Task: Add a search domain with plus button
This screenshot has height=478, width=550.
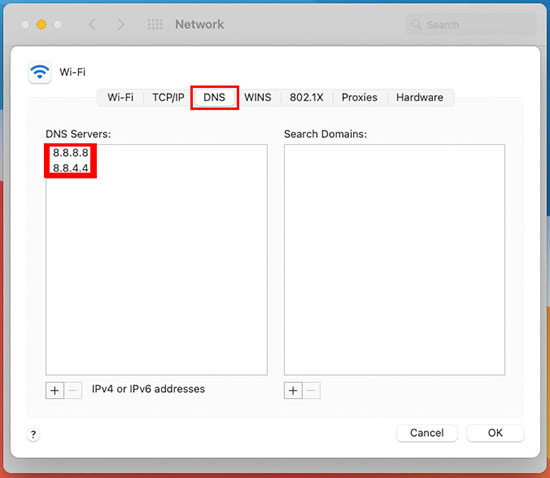Action: [293, 390]
